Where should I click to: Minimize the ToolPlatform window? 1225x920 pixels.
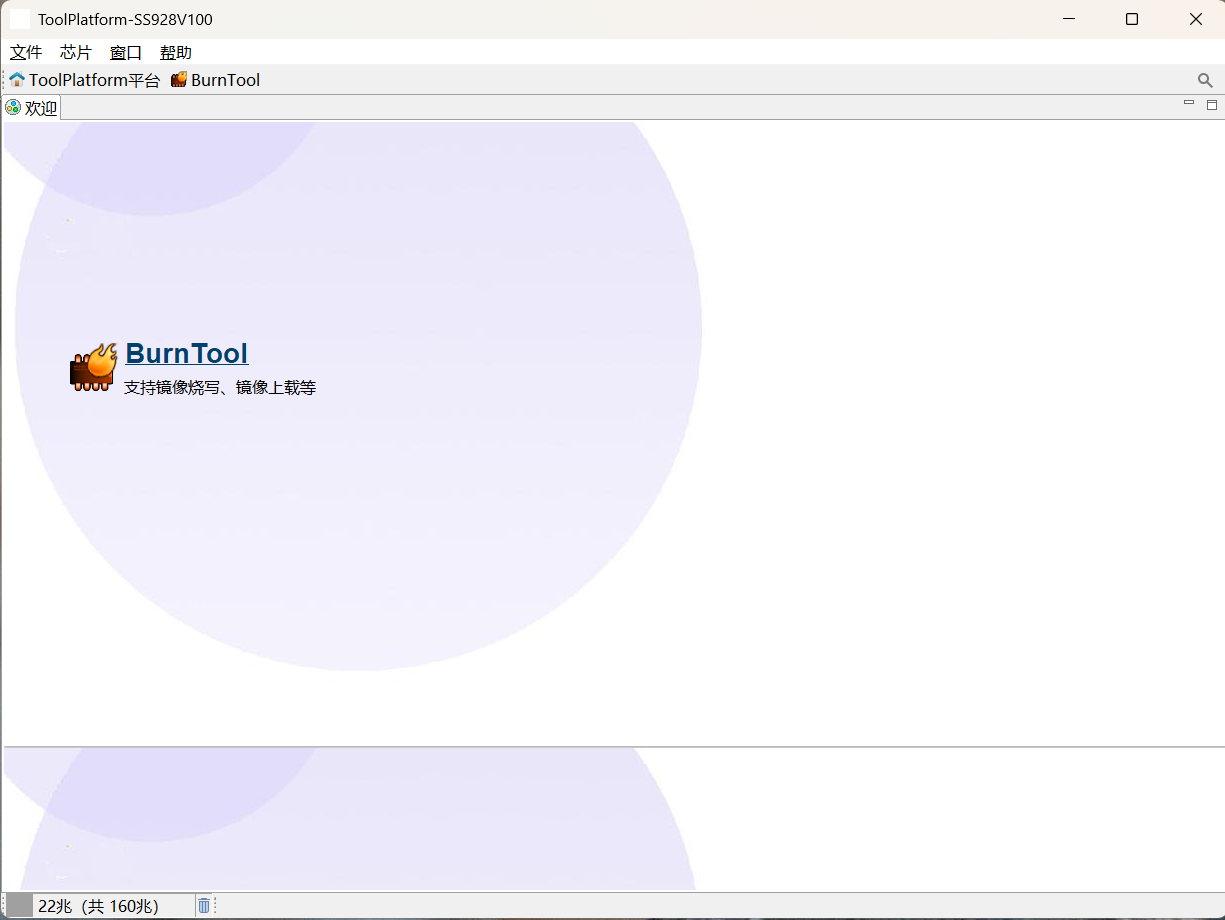1069,19
